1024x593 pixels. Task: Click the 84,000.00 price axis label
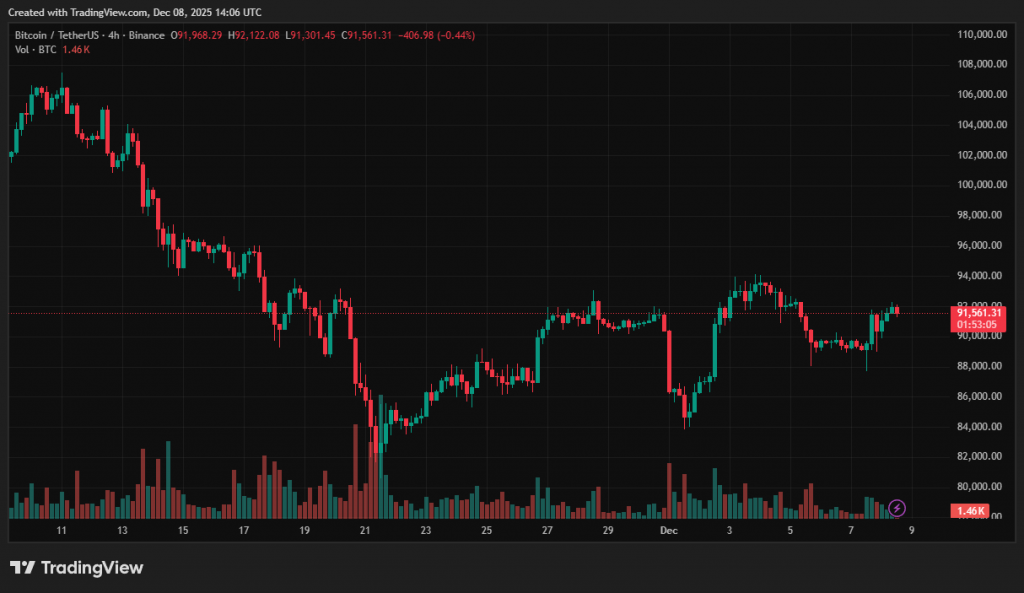(x=980, y=427)
